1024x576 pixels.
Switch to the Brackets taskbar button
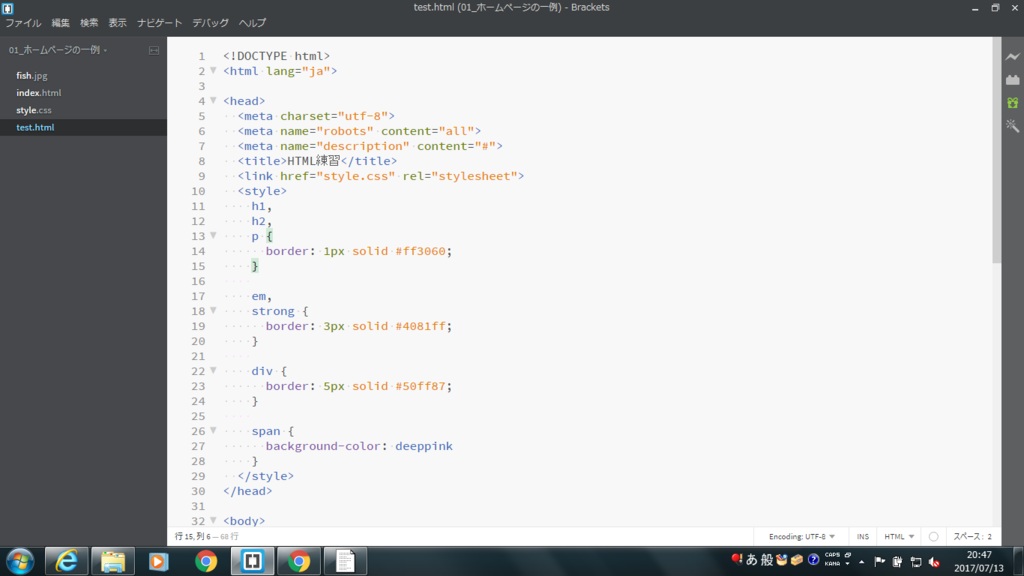pyautogui.click(x=252, y=561)
